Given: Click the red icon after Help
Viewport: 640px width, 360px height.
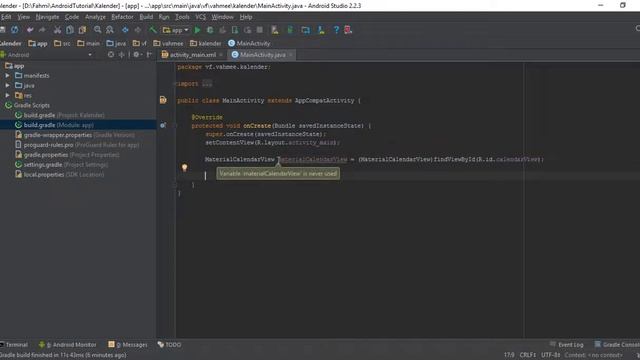Looking at the screenshot, I should (x=348, y=30).
